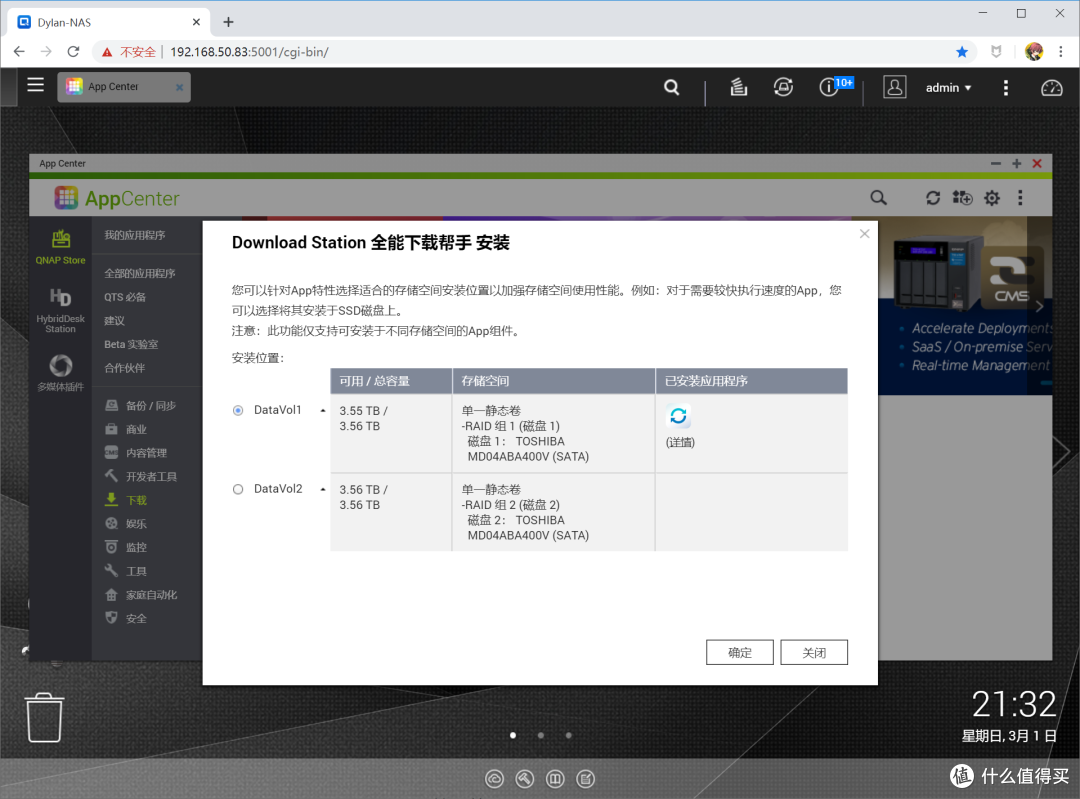
Task: Next banner arrow in AppCenter
Action: pyautogui.click(x=1039, y=306)
